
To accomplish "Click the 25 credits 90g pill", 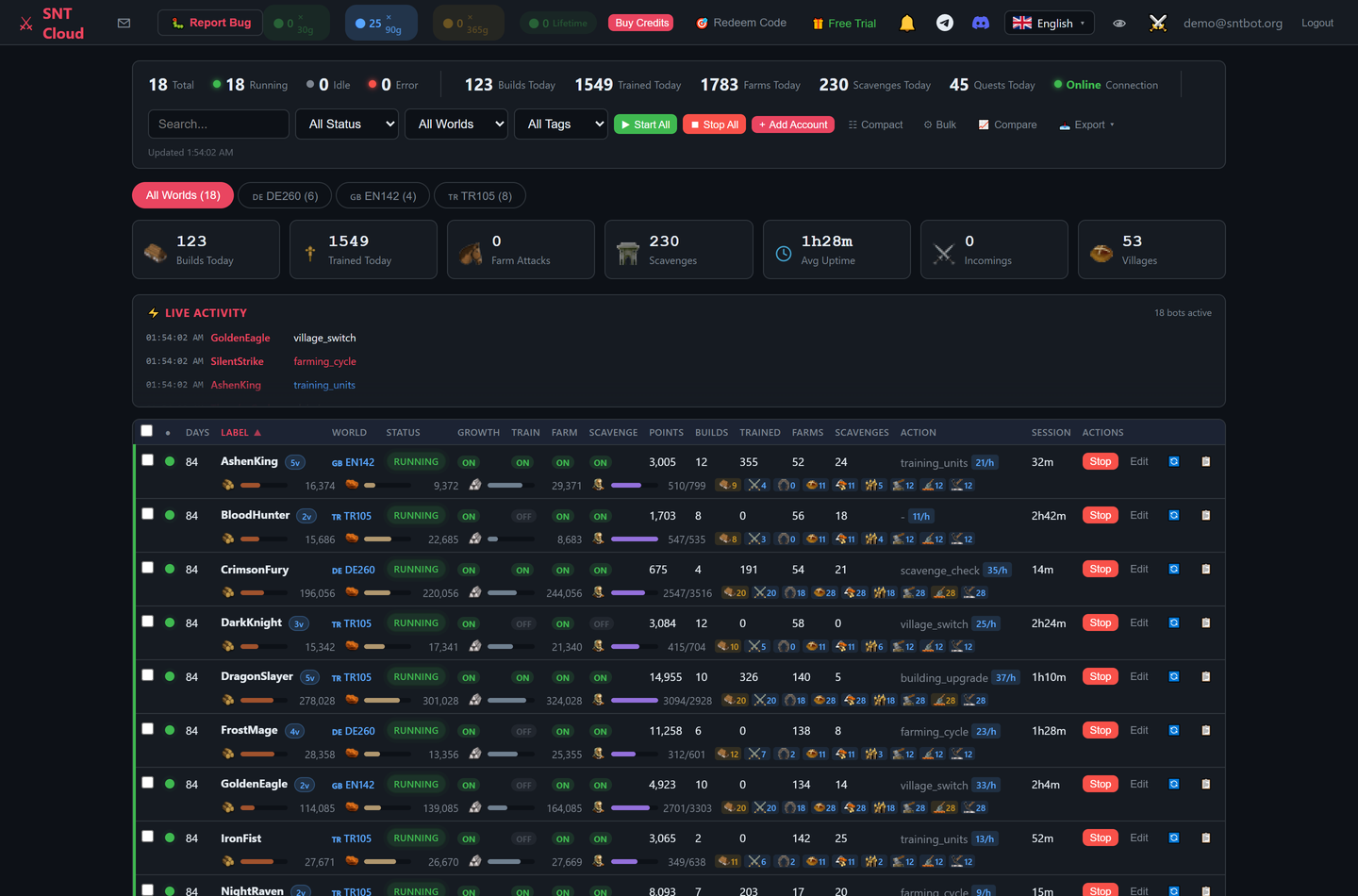I will click(x=382, y=23).
